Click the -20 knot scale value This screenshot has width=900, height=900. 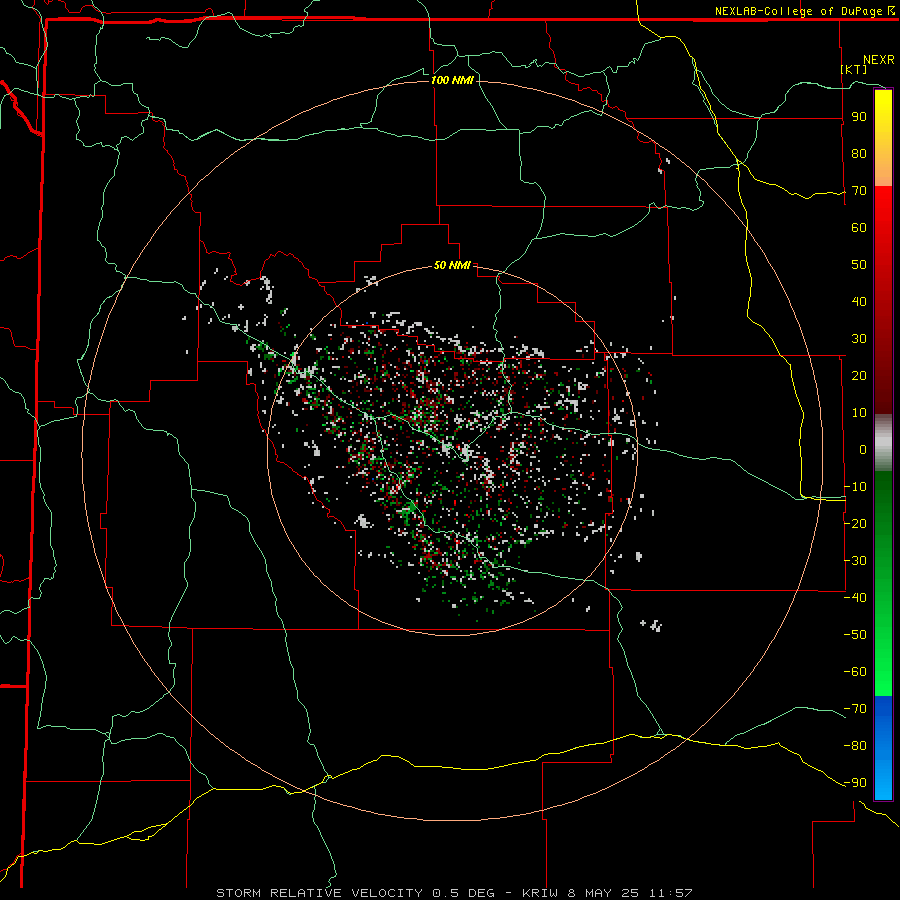coord(855,523)
